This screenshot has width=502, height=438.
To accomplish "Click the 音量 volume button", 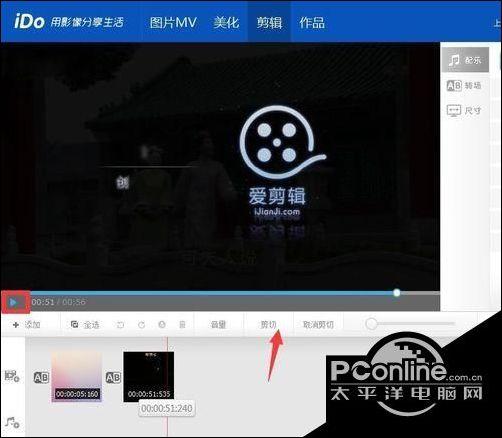I will 218,324.
